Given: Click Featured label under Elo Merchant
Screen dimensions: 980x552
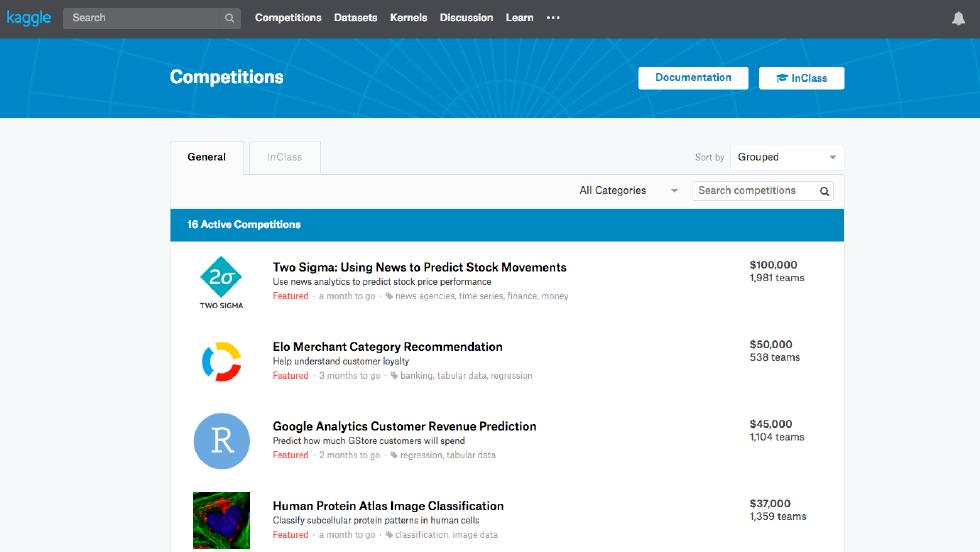Looking at the screenshot, I should click(290, 375).
